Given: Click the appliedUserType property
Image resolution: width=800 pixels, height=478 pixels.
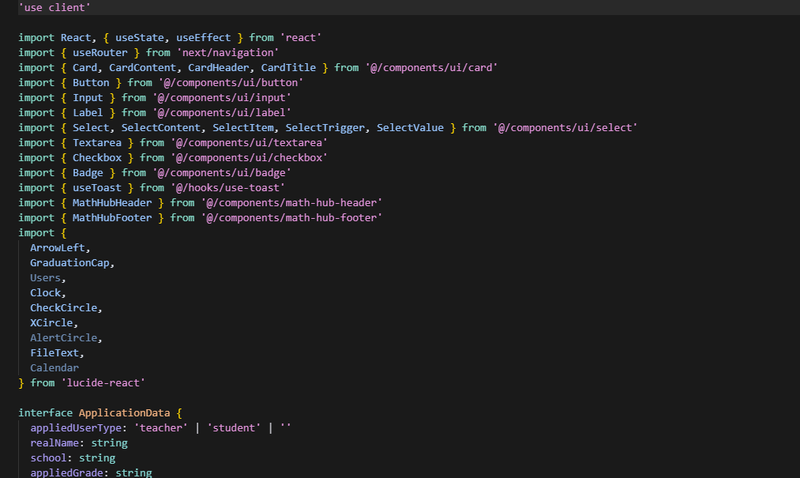Looking at the screenshot, I should (76, 428).
